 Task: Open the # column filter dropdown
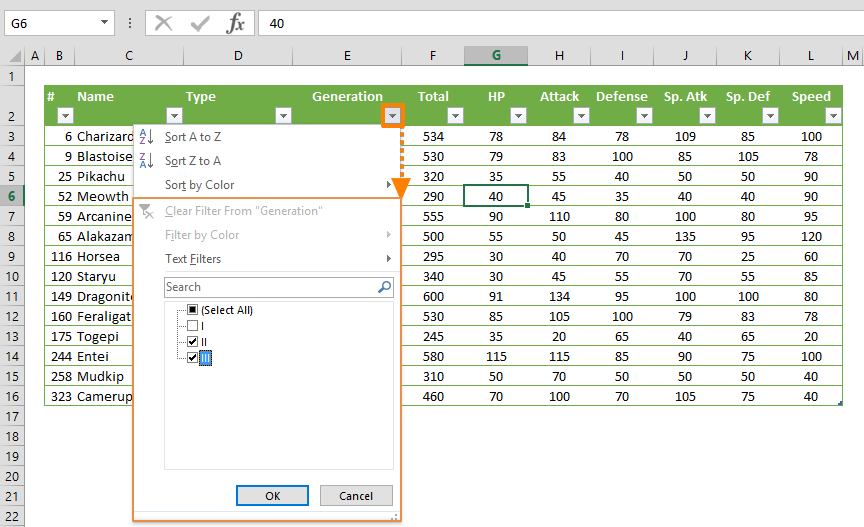(66, 116)
